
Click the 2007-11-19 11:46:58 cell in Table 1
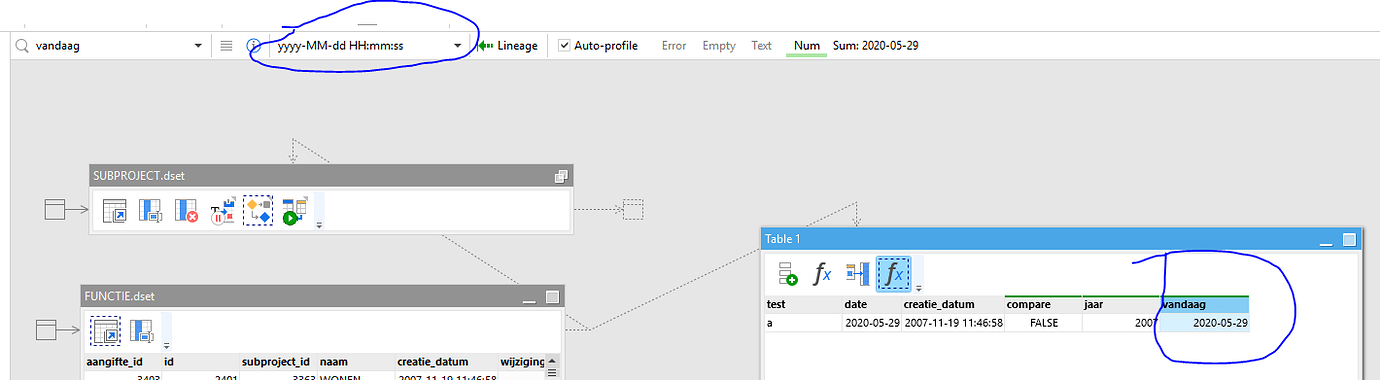click(x=953, y=323)
